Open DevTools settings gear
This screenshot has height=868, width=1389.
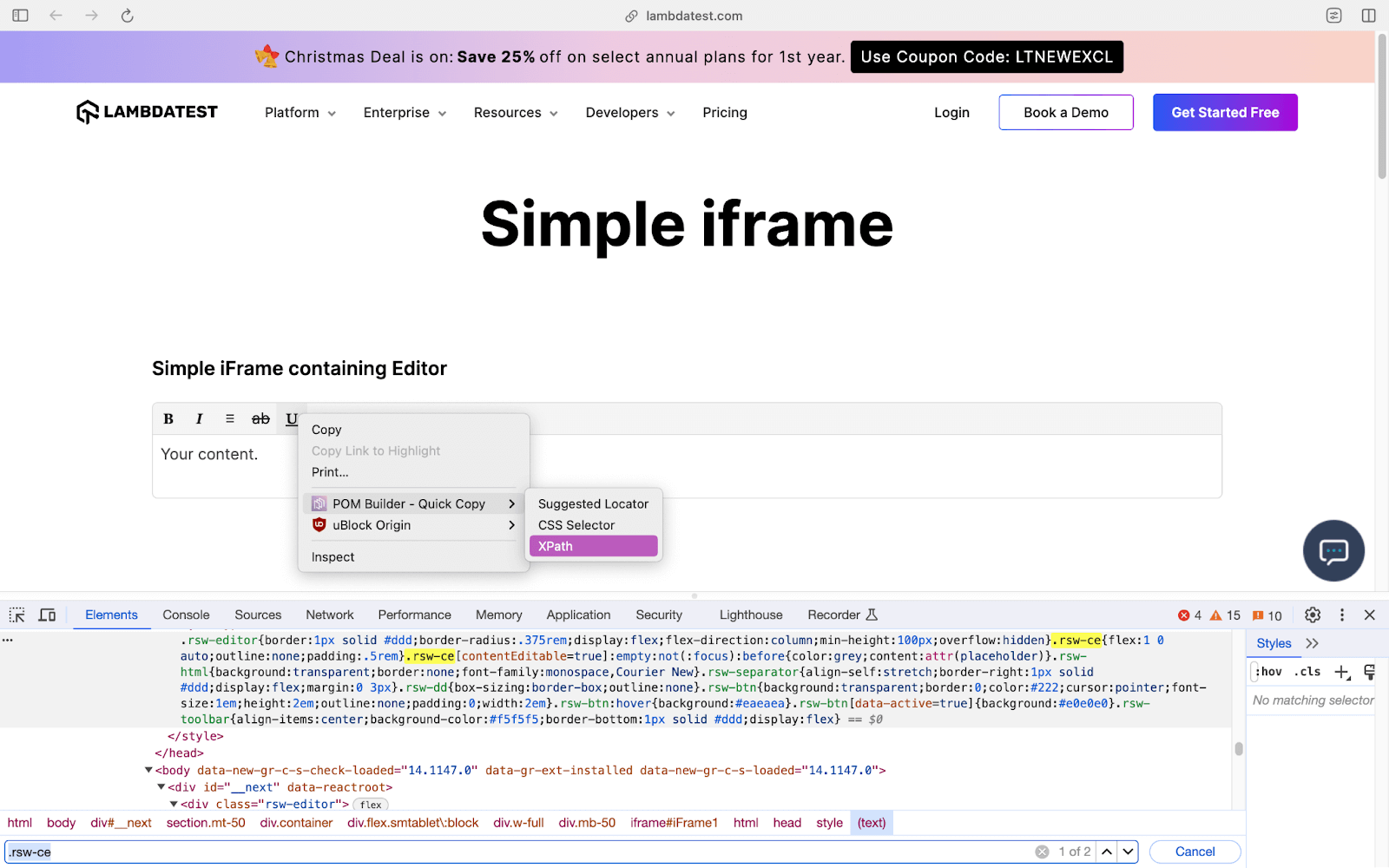pos(1312,615)
